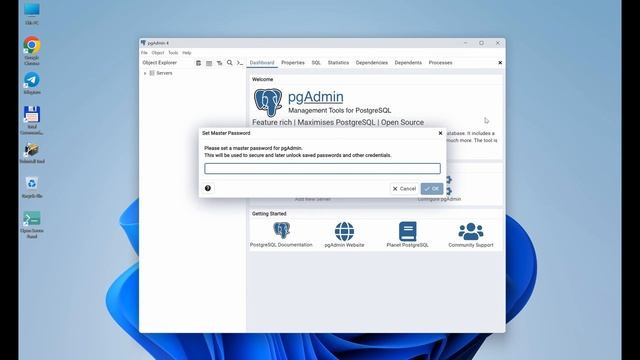Open search objects magnifier icon

click(x=230, y=63)
